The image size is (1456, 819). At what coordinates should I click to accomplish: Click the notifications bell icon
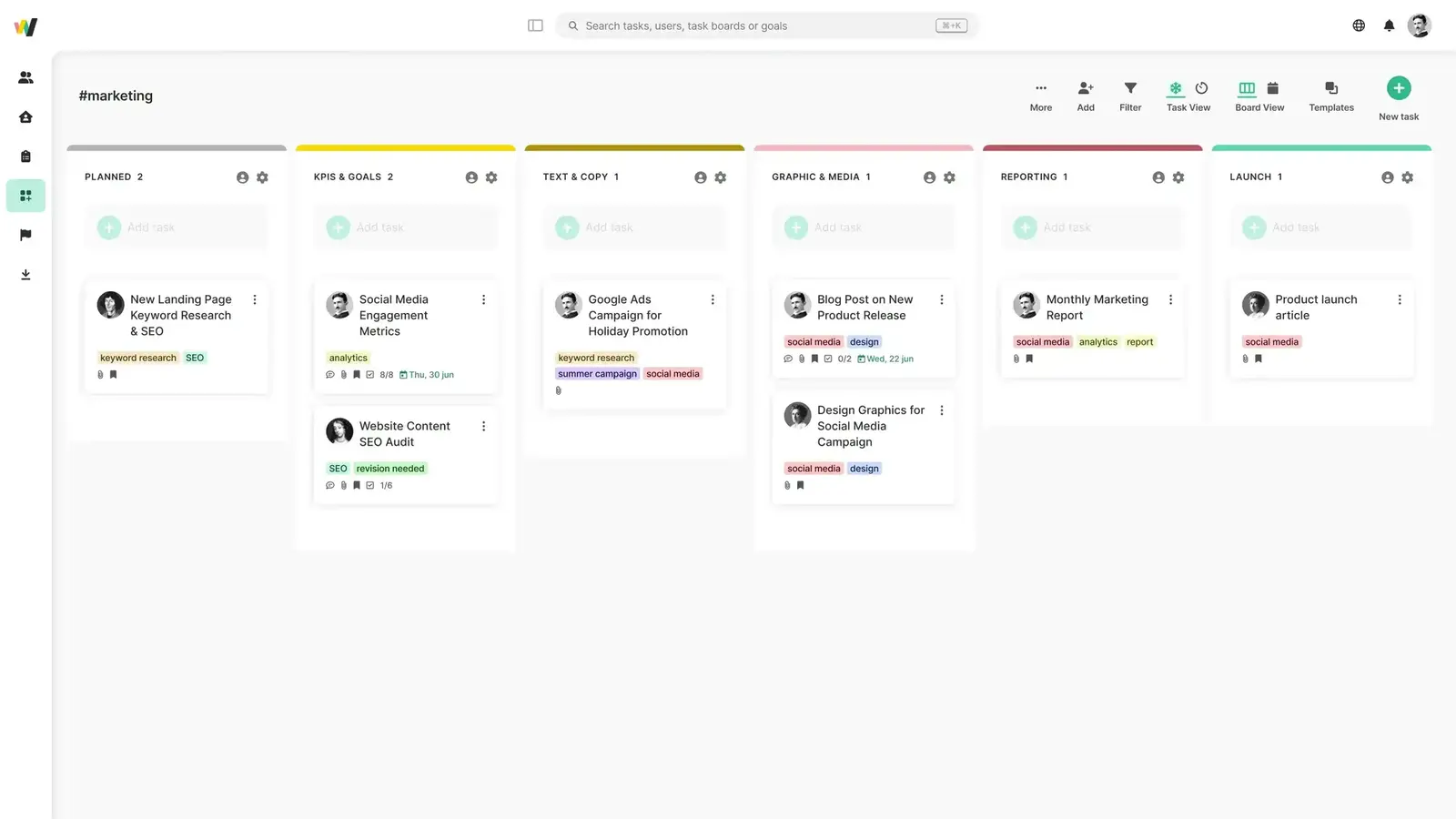tap(1389, 25)
